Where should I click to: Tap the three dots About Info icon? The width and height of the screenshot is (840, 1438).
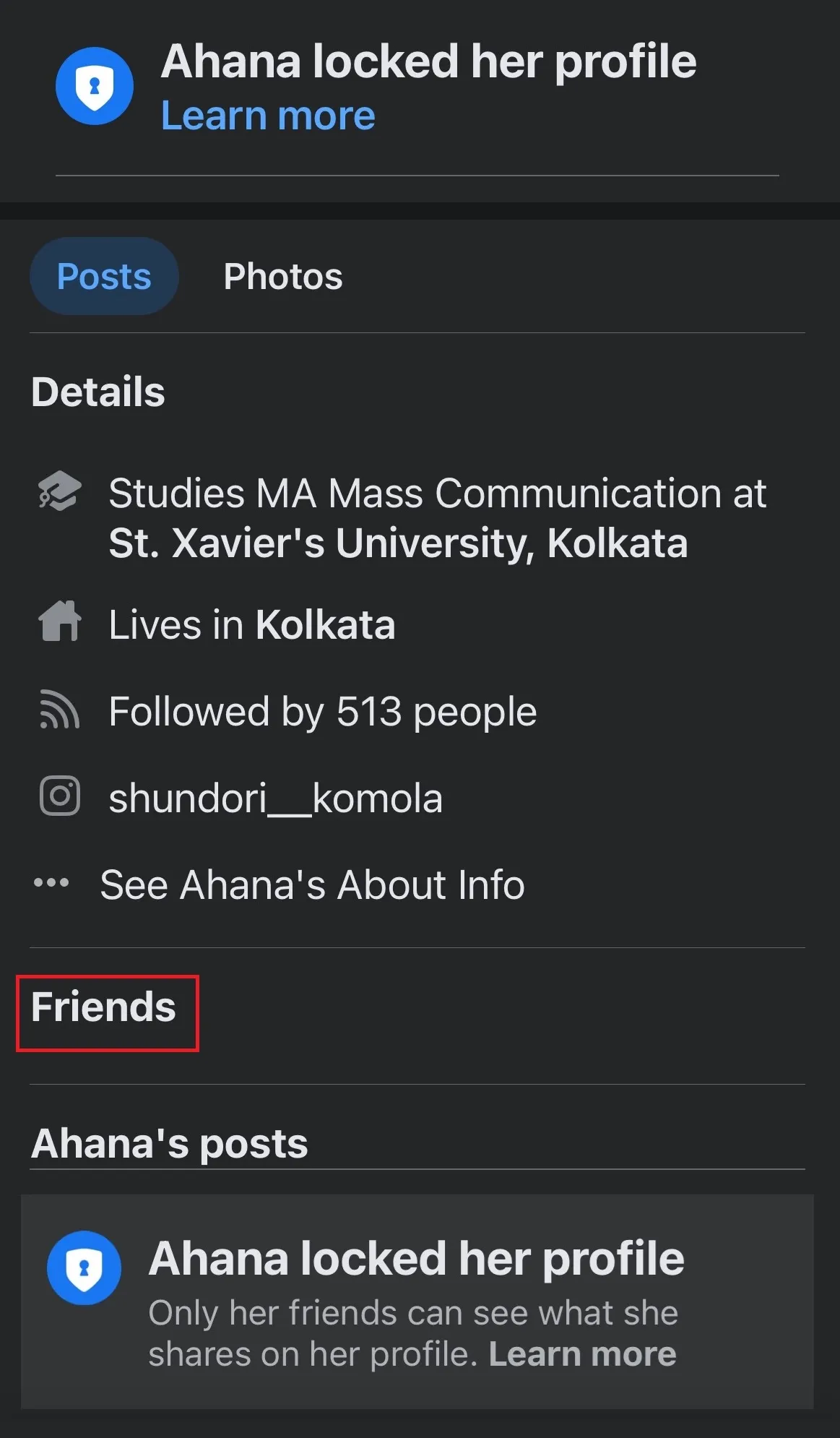click(51, 883)
